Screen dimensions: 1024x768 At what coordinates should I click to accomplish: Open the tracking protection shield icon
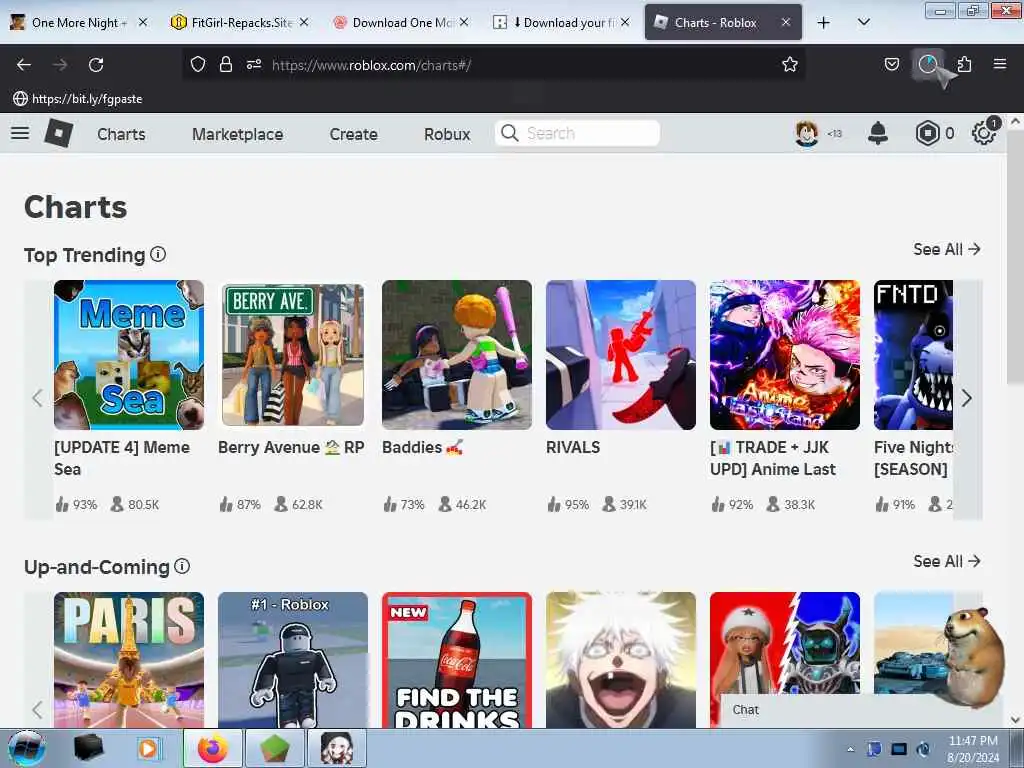pos(198,64)
